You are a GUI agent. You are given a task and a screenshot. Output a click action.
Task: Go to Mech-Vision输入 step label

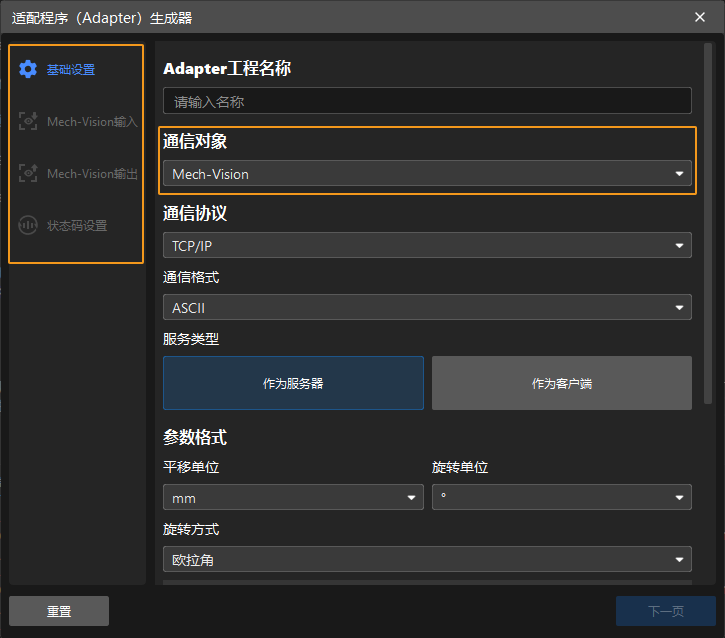92,122
